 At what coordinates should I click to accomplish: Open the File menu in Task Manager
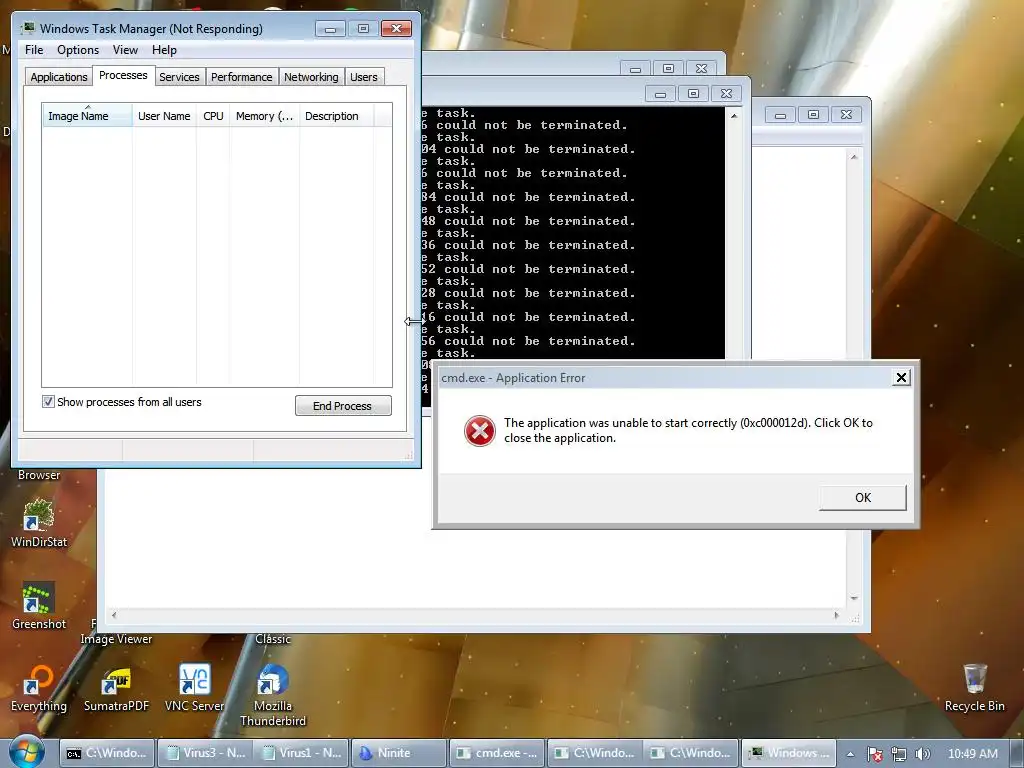34,50
